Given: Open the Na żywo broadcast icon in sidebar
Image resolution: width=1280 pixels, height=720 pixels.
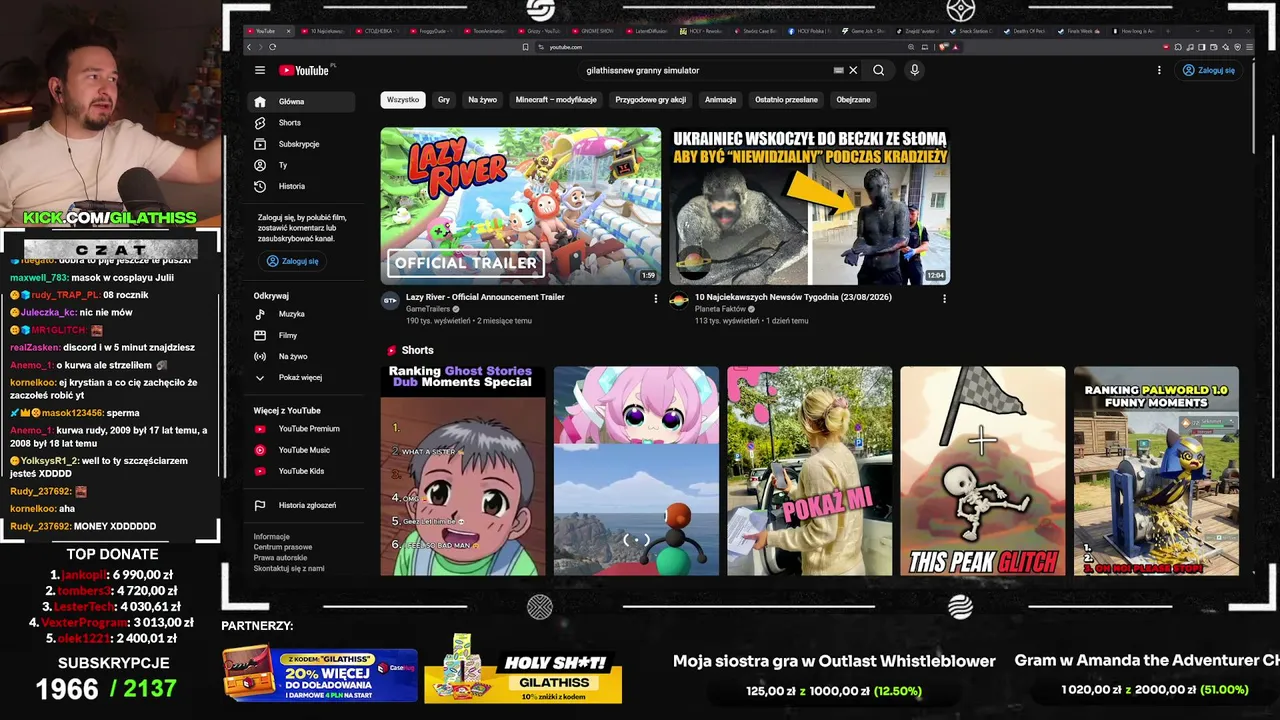Looking at the screenshot, I should pos(260,356).
